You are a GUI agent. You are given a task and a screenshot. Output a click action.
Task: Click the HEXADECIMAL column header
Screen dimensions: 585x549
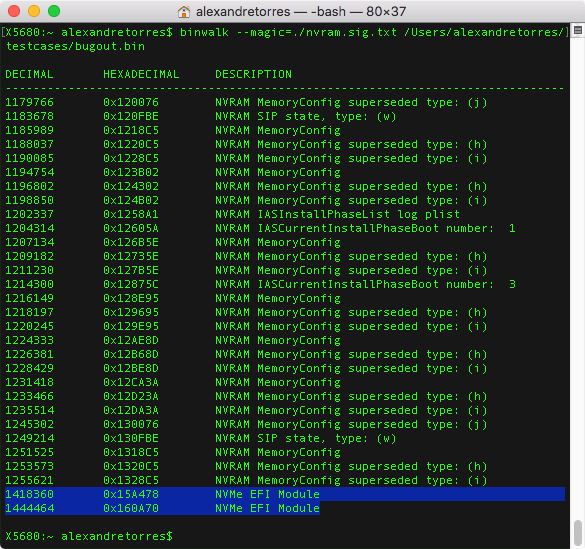pos(141,74)
